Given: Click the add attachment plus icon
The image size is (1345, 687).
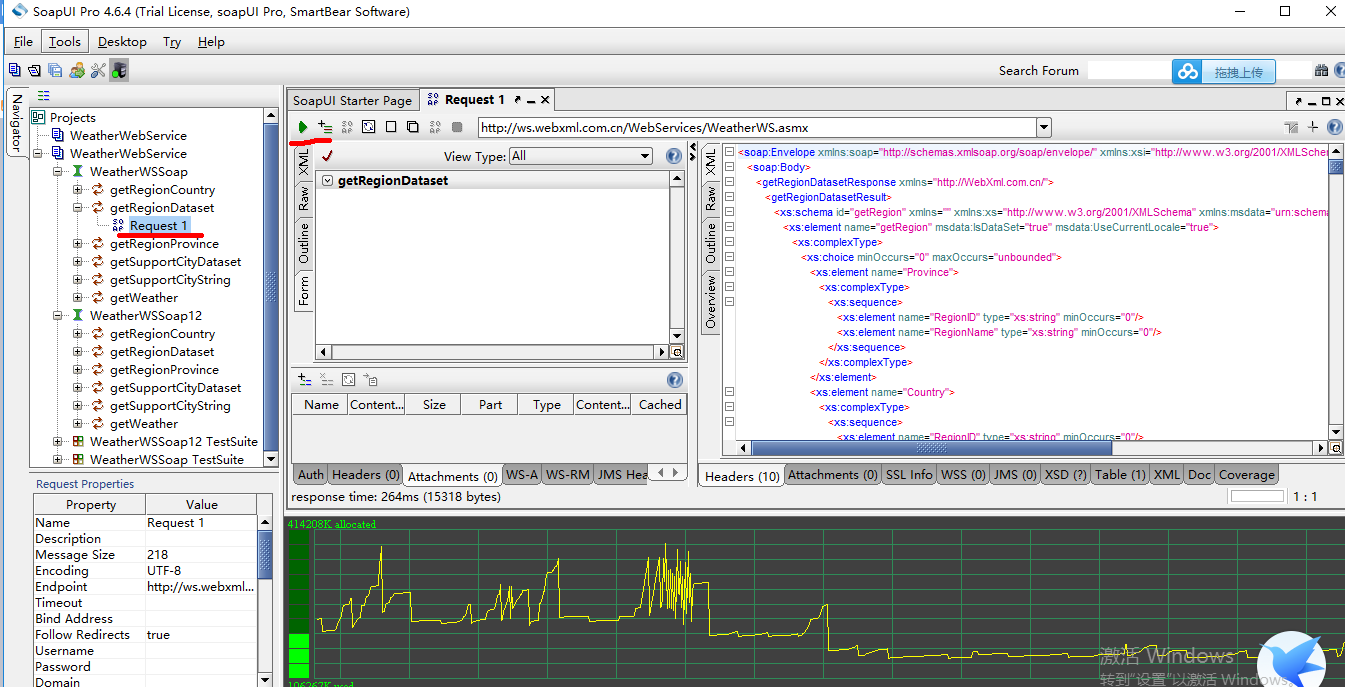Looking at the screenshot, I should 305,380.
